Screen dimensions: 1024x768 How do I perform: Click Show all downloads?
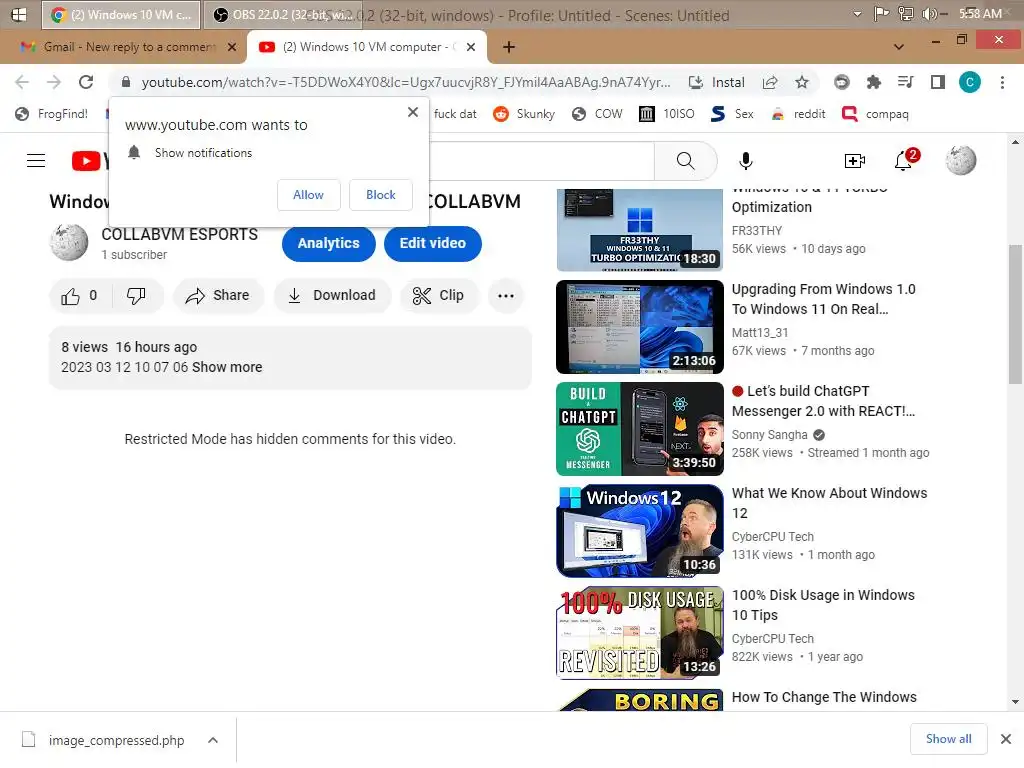[948, 739]
